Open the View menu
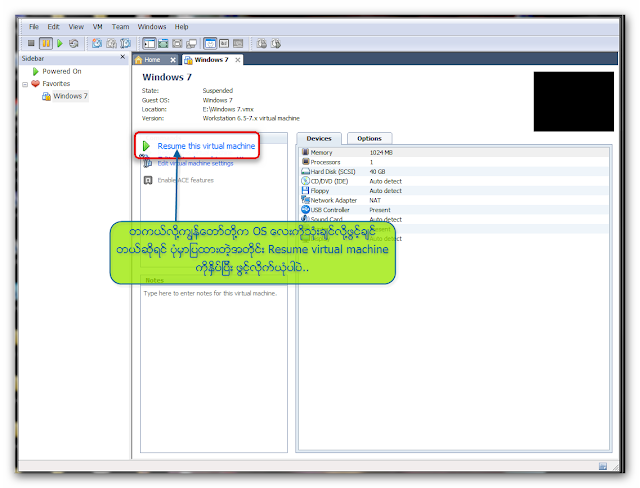 click(x=76, y=27)
